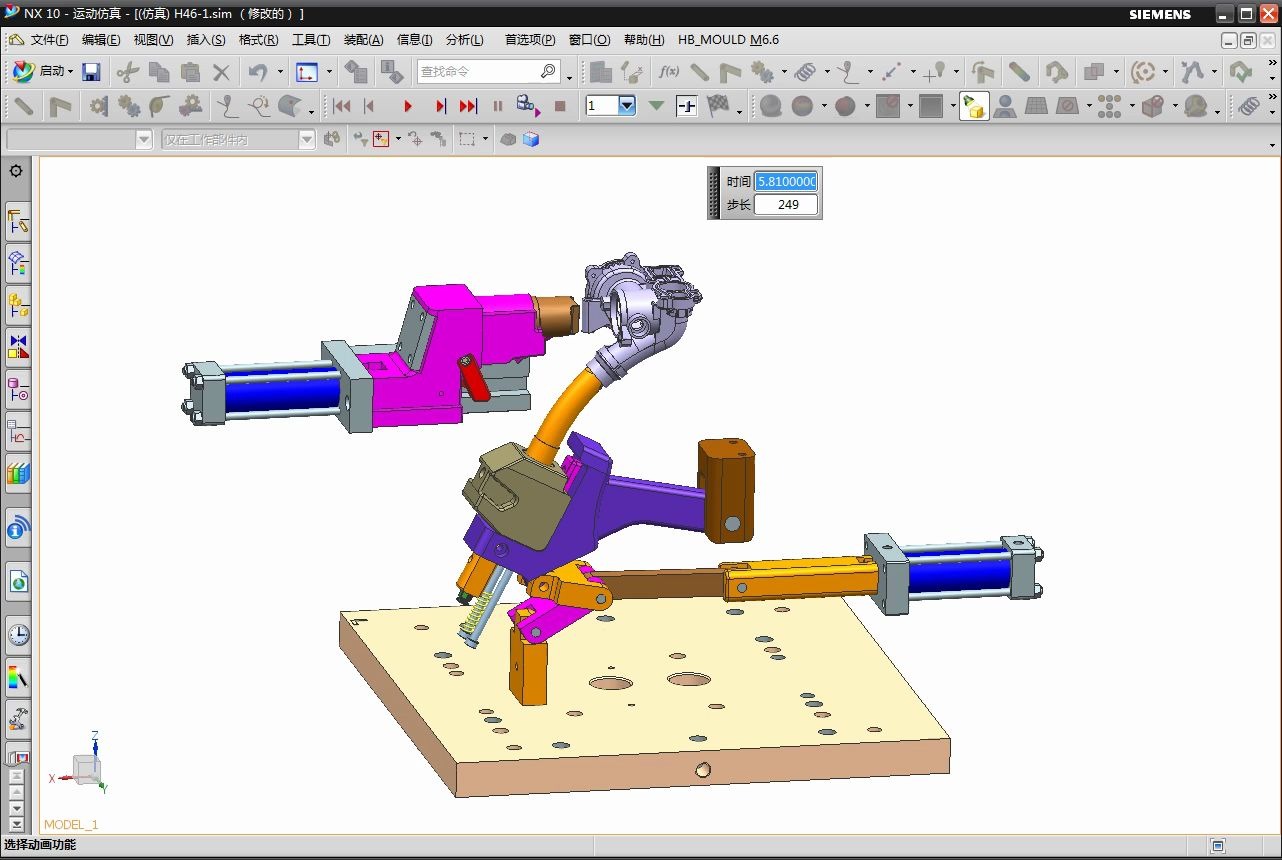Viewport: 1282px width, 860px height.
Task: Open the HD3D Tools info icon
Action: (18, 527)
